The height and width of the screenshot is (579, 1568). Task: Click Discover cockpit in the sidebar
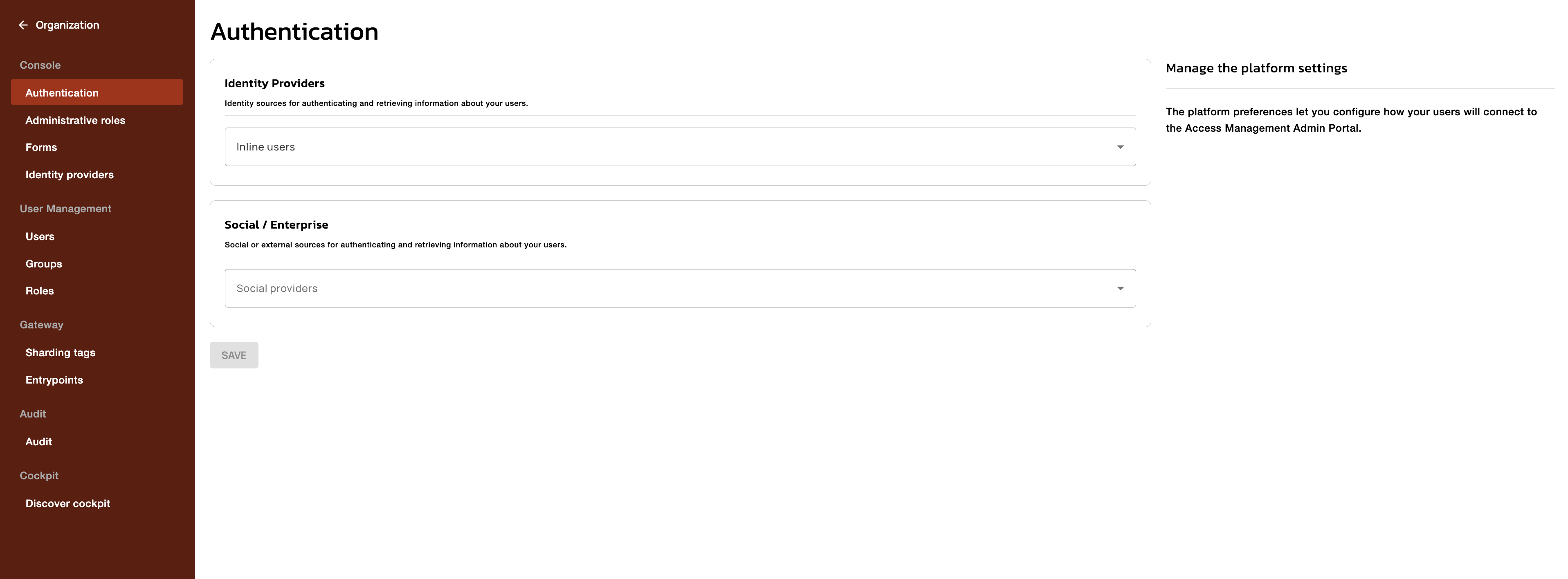(x=67, y=503)
